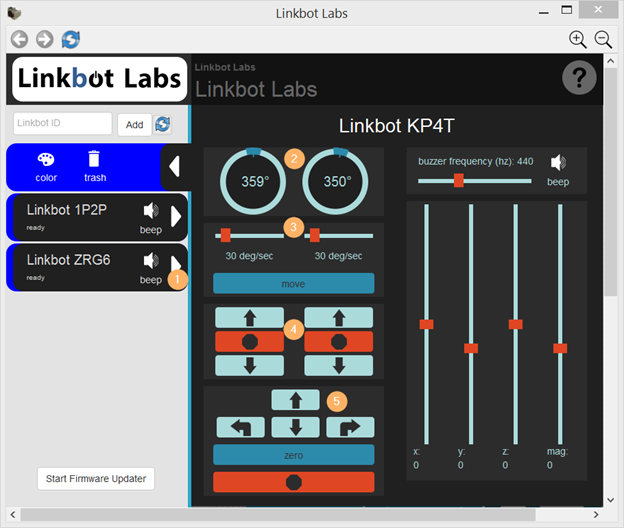Click the 350° joint position dial
The width and height of the screenshot is (624, 528).
pos(335,181)
